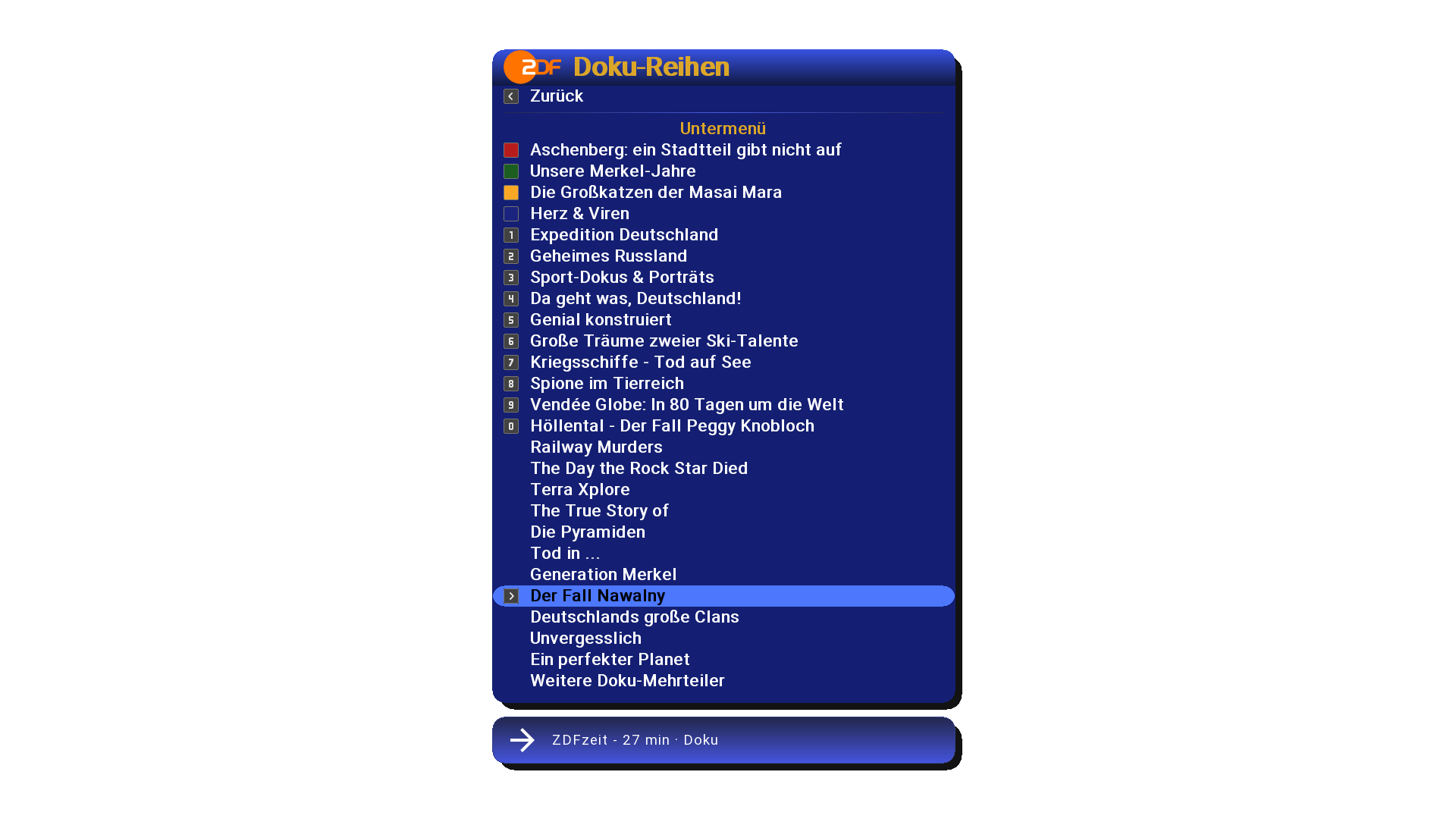This screenshot has width=1456, height=819.
Task: Click the ZDFzeit - 27 min info bar
Action: coord(723,740)
